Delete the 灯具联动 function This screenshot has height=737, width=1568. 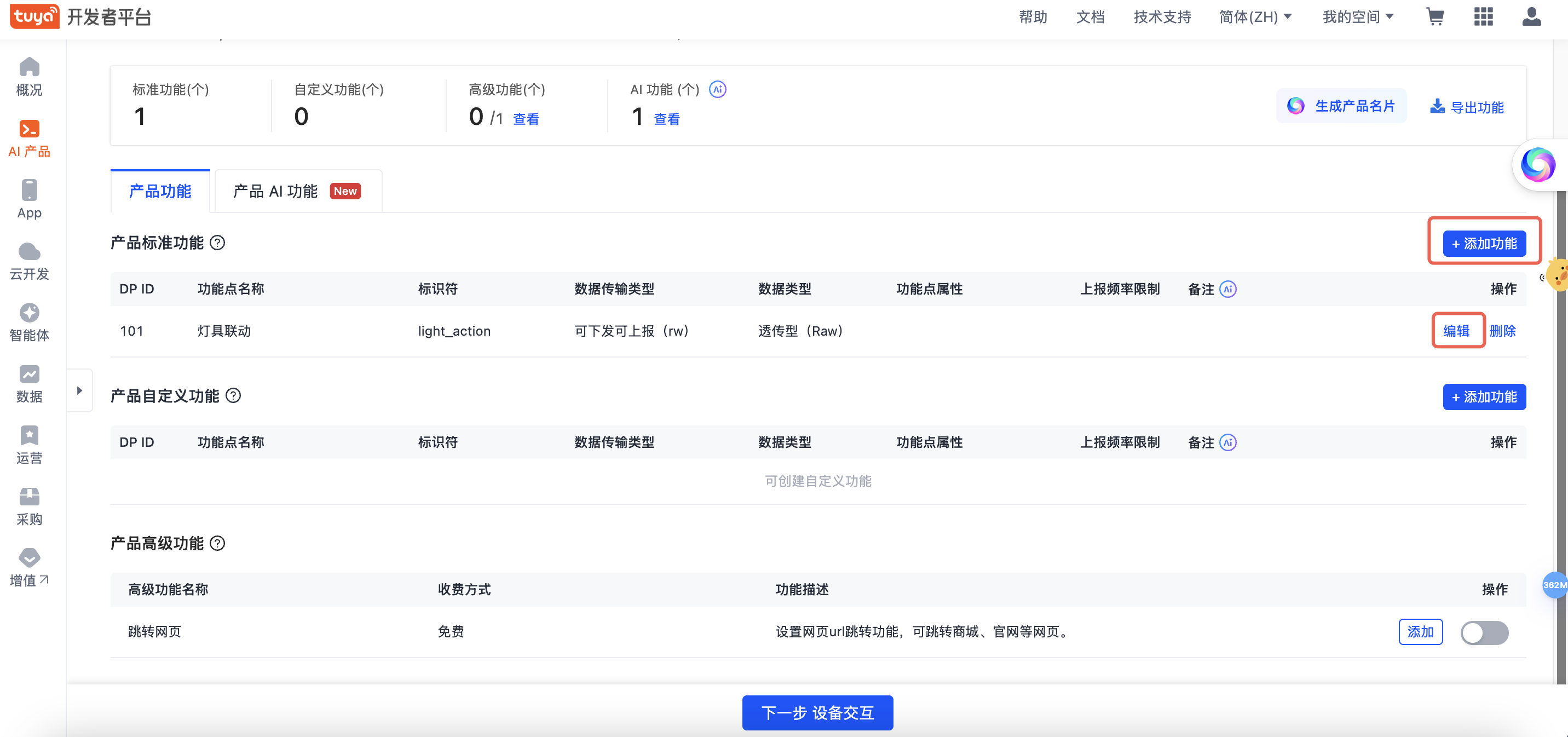tap(1502, 331)
